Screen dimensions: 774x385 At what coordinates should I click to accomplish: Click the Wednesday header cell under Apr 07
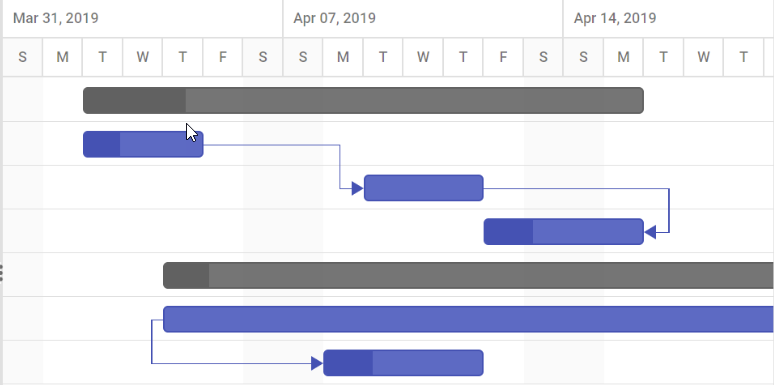(423, 57)
